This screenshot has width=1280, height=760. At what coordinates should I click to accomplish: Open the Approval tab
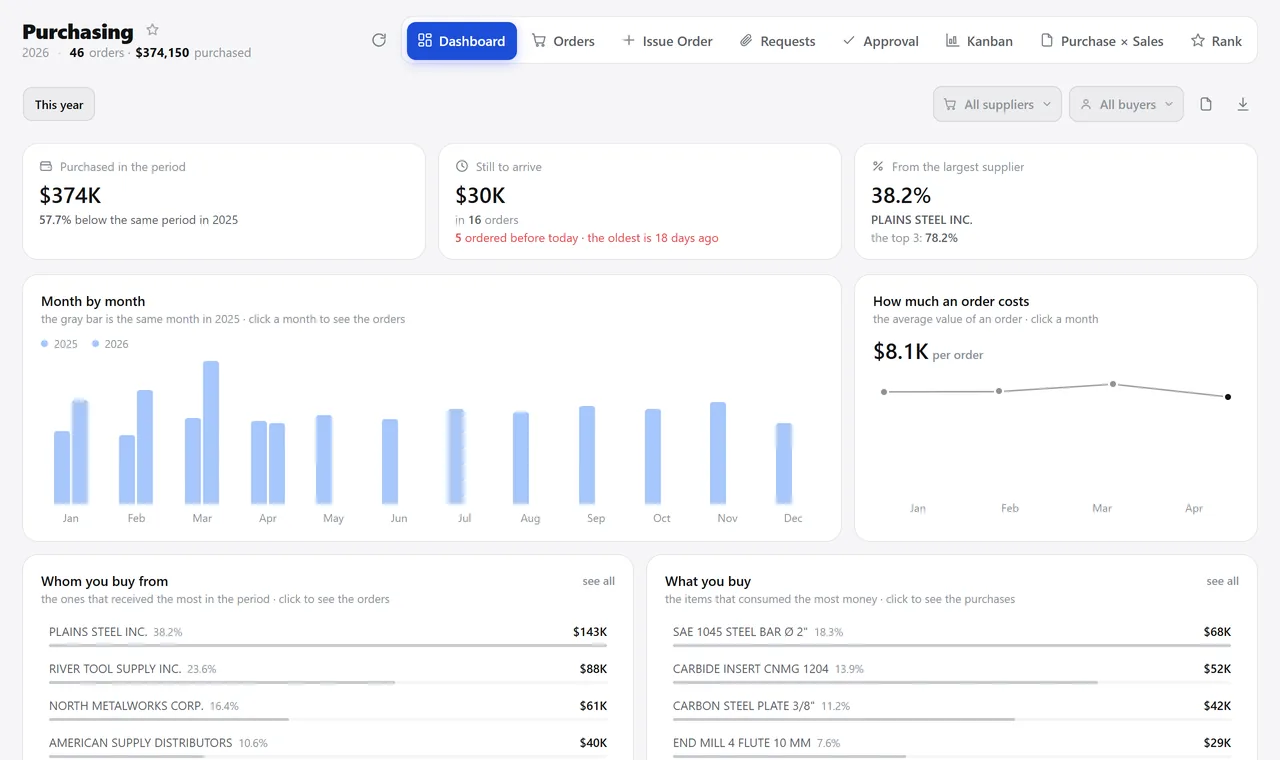[x=880, y=41]
